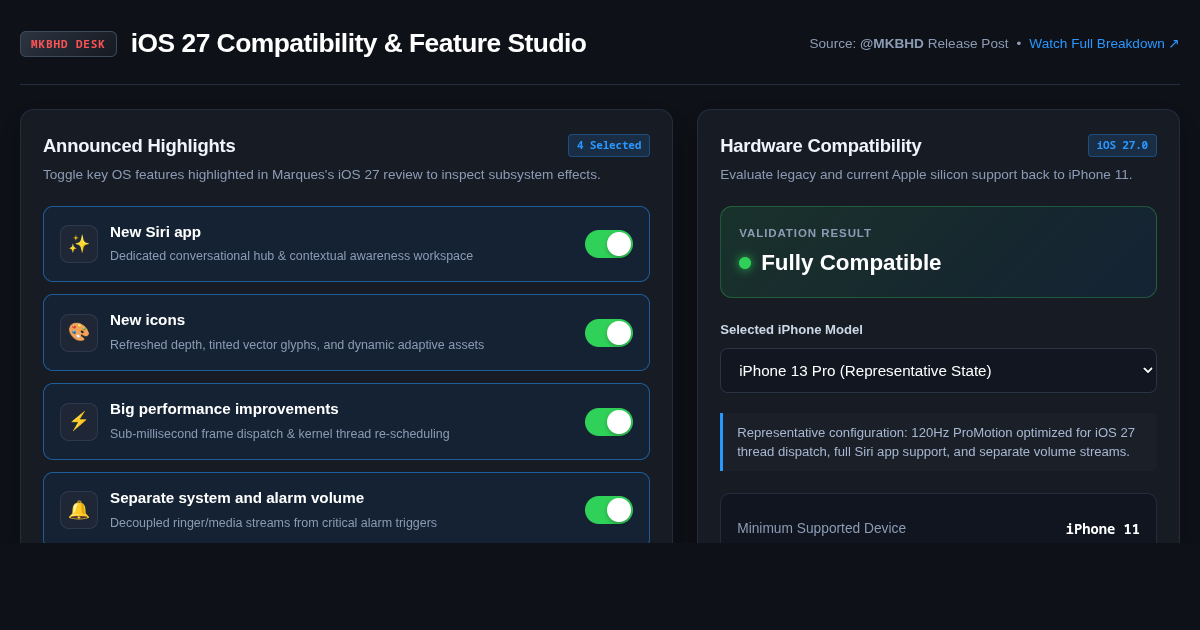The image size is (1200, 630).
Task: Click the VALIDATION RESULT label
Action: click(805, 233)
